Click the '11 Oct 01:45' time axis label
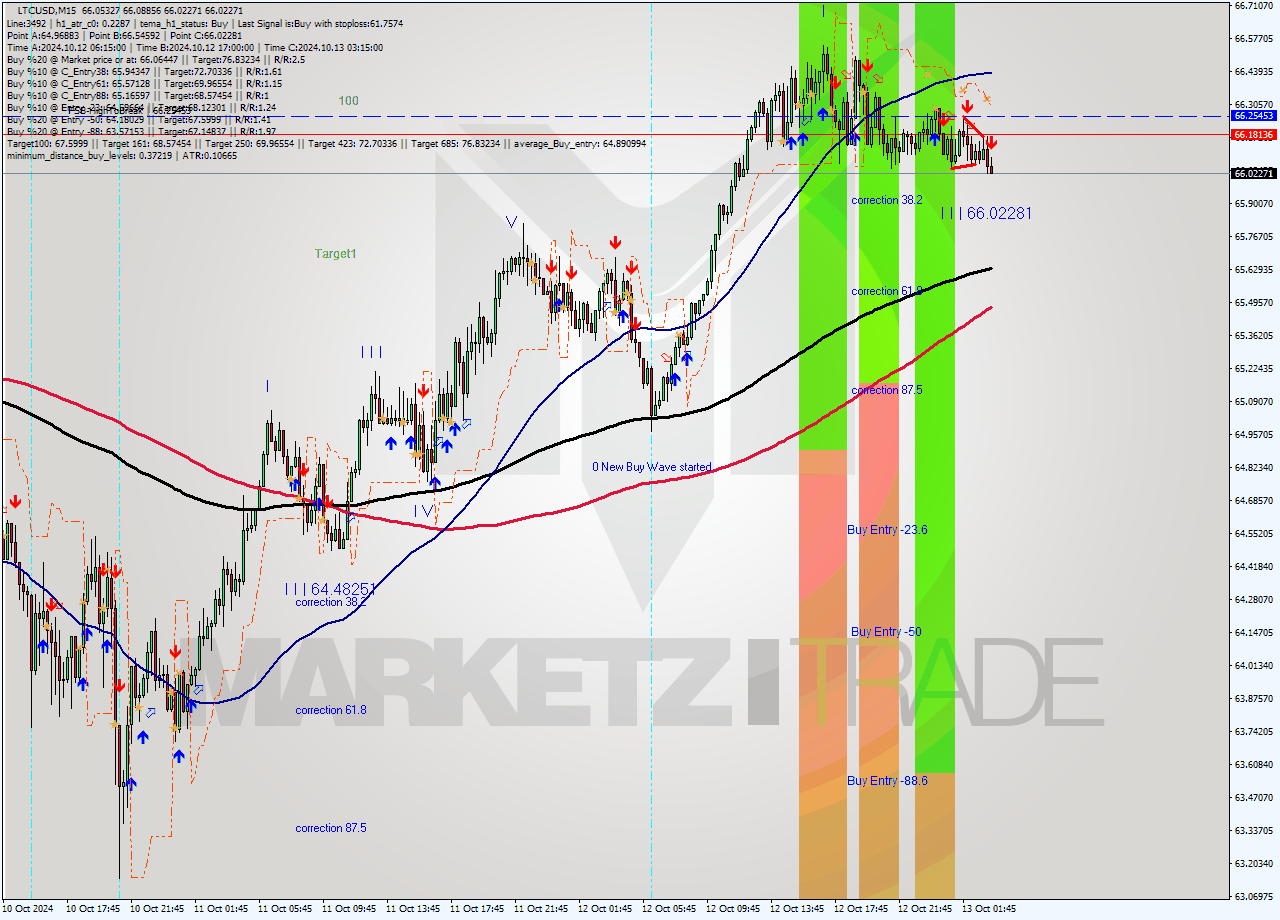The height and width of the screenshot is (920, 1280). pyautogui.click(x=221, y=909)
